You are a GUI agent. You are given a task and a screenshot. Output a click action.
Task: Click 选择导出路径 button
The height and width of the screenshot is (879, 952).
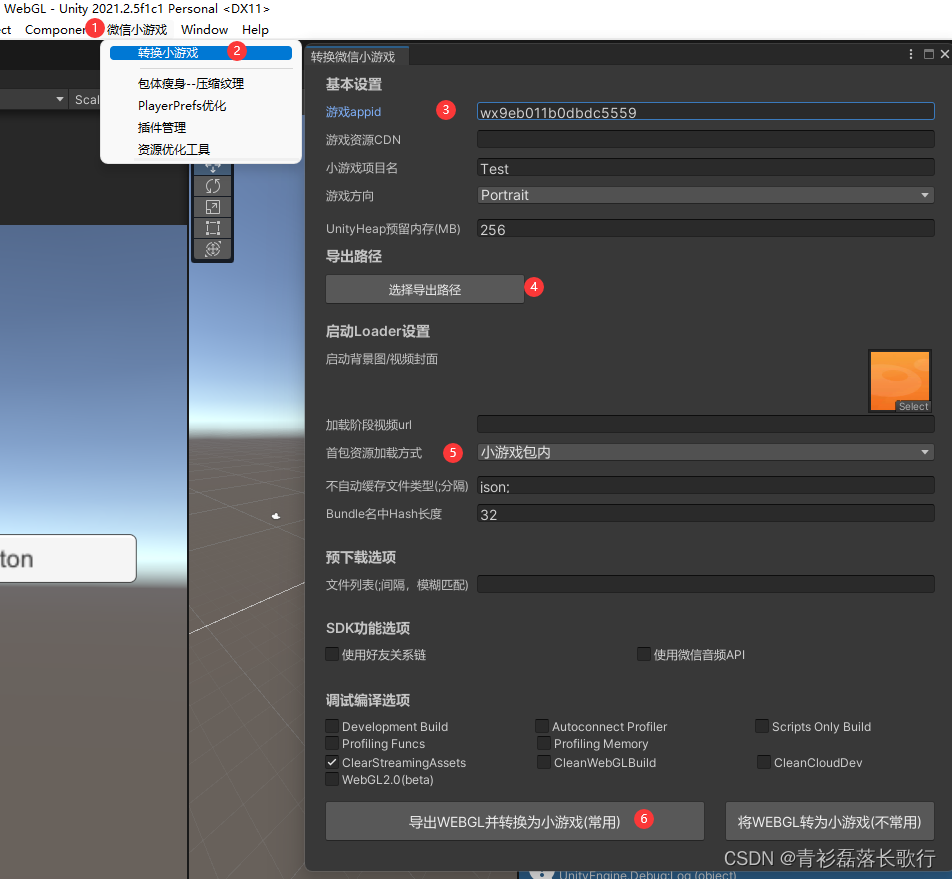[424, 290]
